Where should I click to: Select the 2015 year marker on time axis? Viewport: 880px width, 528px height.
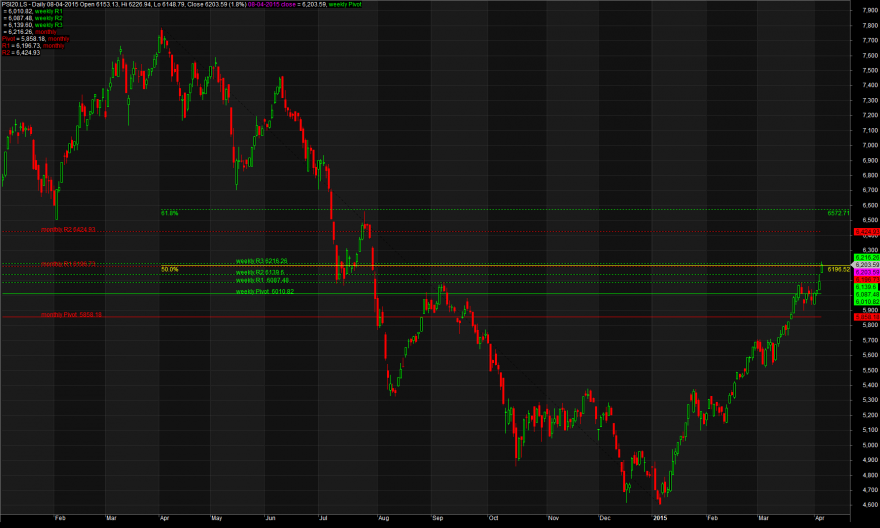[660, 518]
